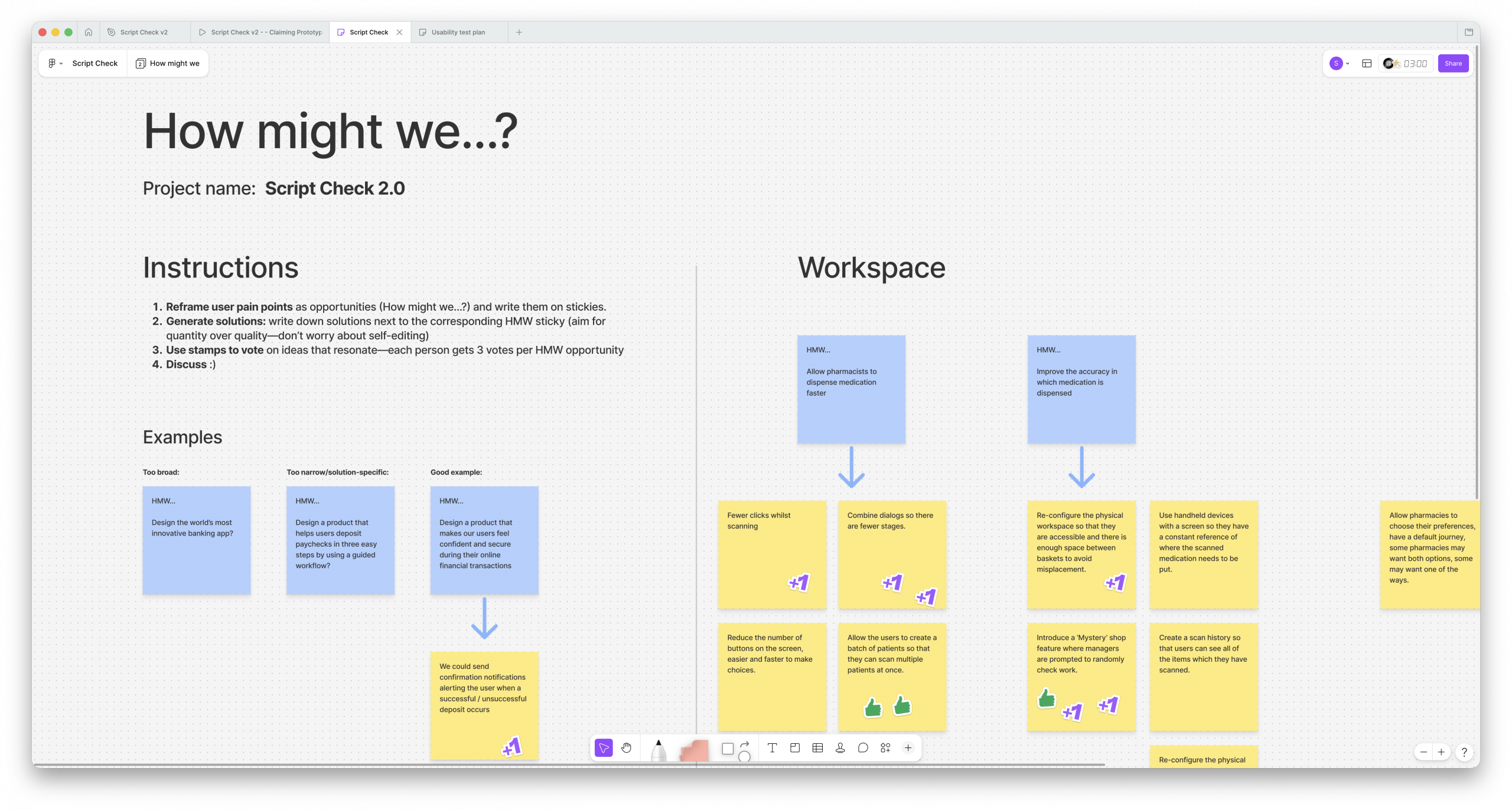The height and width of the screenshot is (810, 1512).
Task: Choose the Hand tool
Action: pos(627,748)
